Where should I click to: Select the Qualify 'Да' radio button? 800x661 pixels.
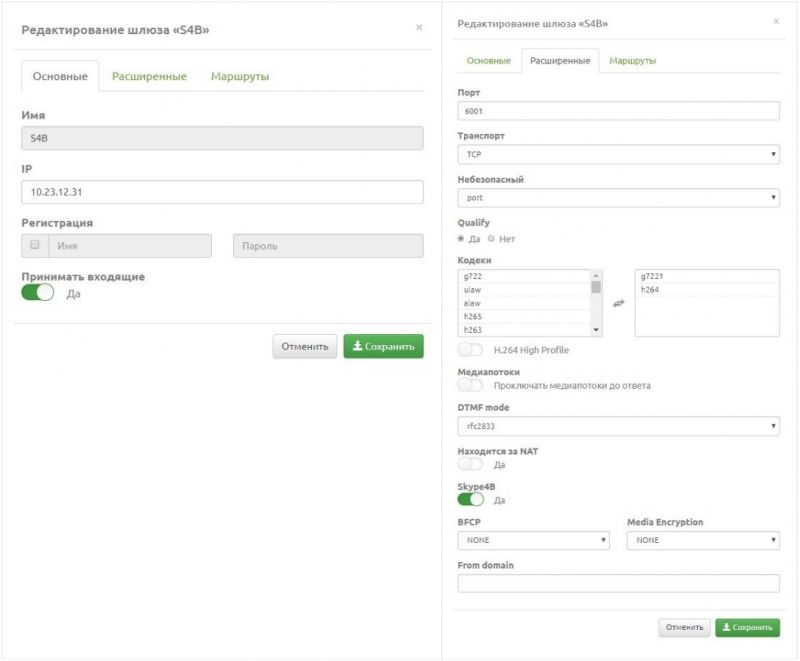pyautogui.click(x=461, y=239)
